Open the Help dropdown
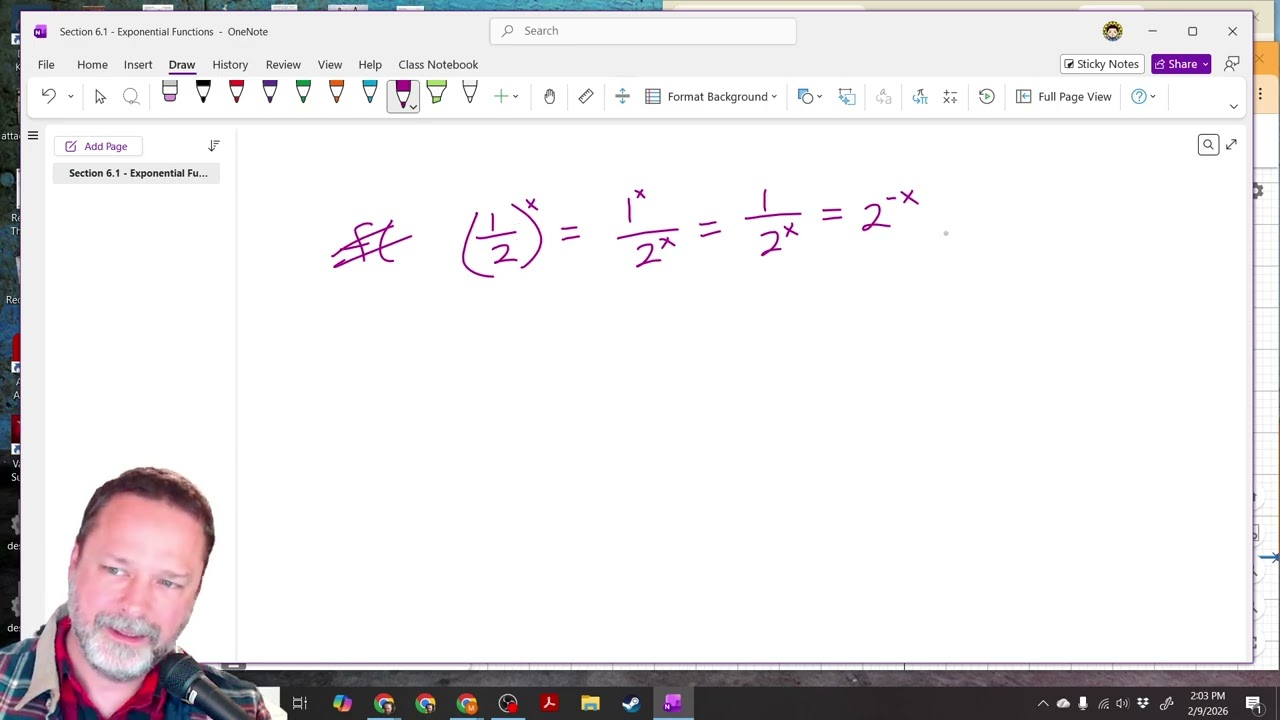Image resolution: width=1280 pixels, height=720 pixels. [x=1143, y=96]
